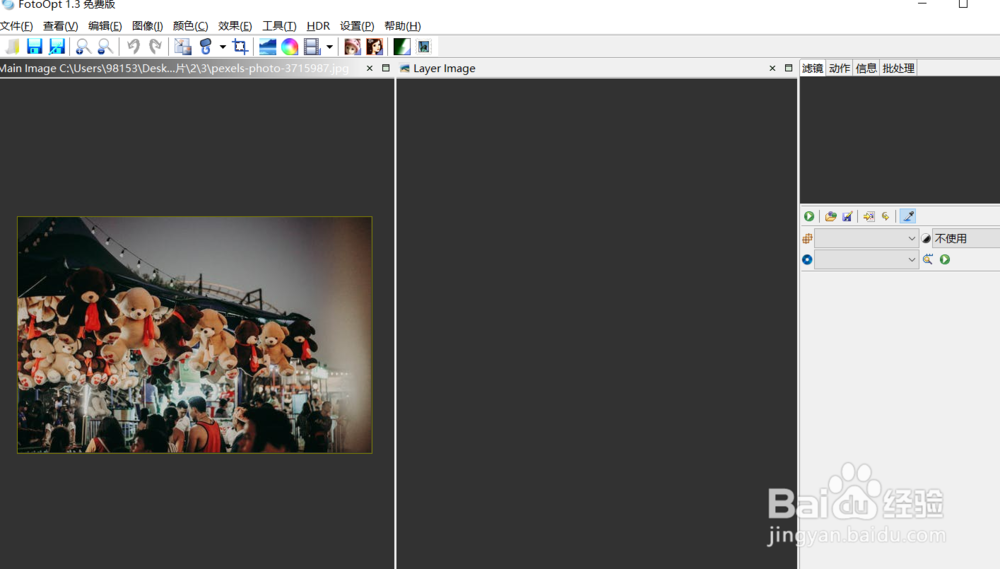This screenshot has height=569, width=1000.
Task: Open the 文件(F) menu
Action: tap(17, 26)
